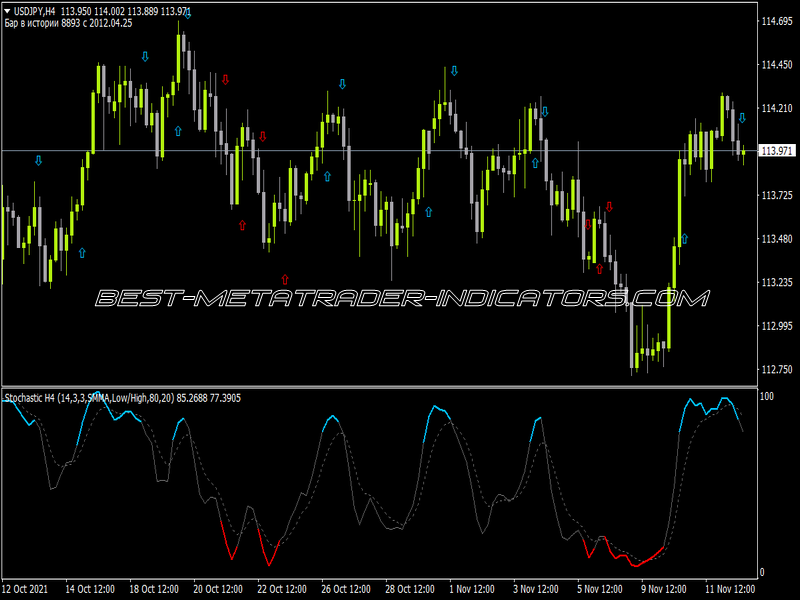The width and height of the screenshot is (800, 600).
Task: Click the 114.450 price scale label
Action: pos(777,65)
